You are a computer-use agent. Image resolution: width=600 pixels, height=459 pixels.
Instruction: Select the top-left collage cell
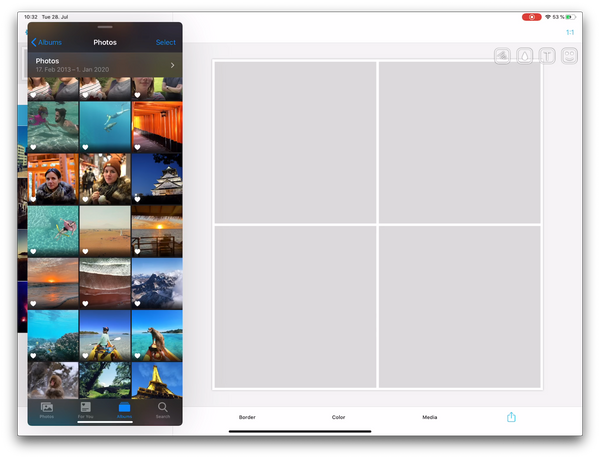295,142
